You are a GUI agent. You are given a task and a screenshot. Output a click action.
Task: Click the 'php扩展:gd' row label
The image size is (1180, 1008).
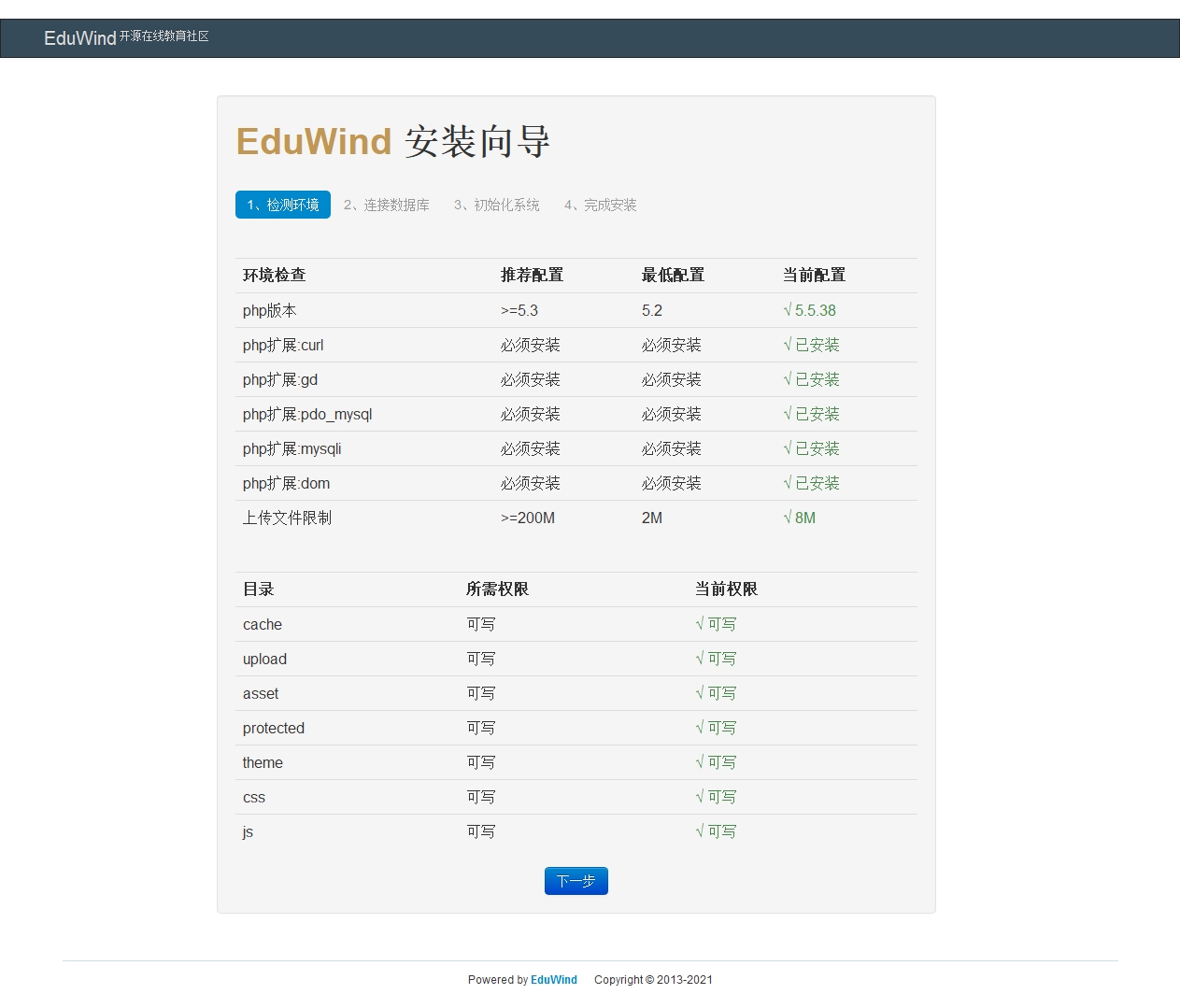280,379
